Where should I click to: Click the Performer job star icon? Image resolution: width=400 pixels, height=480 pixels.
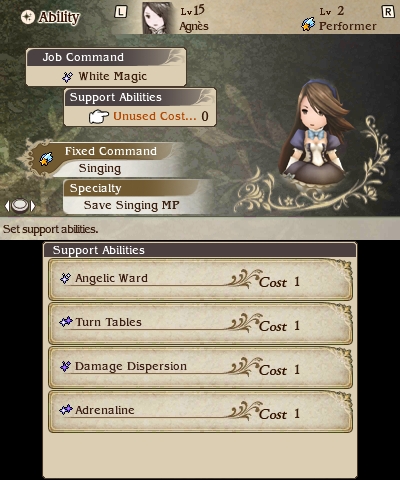[308, 25]
